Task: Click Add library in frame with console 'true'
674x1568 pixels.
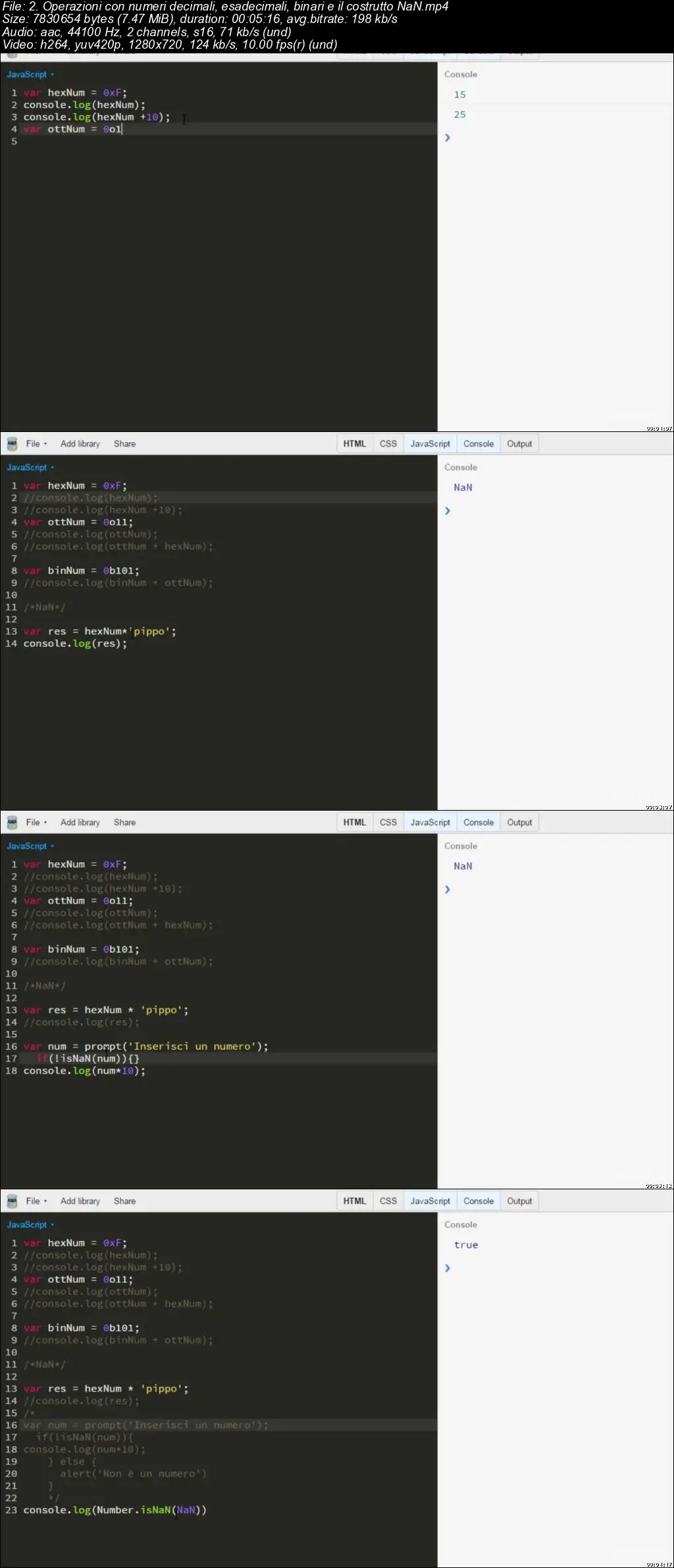Action: click(x=80, y=1201)
